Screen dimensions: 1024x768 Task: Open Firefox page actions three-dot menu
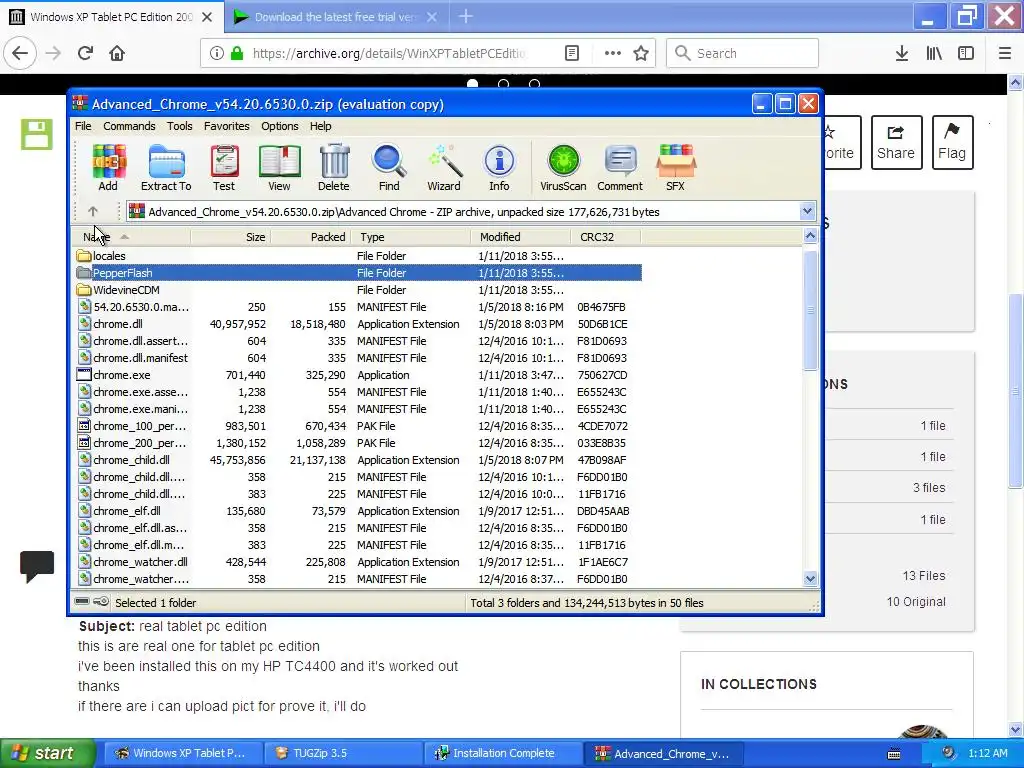[613, 53]
